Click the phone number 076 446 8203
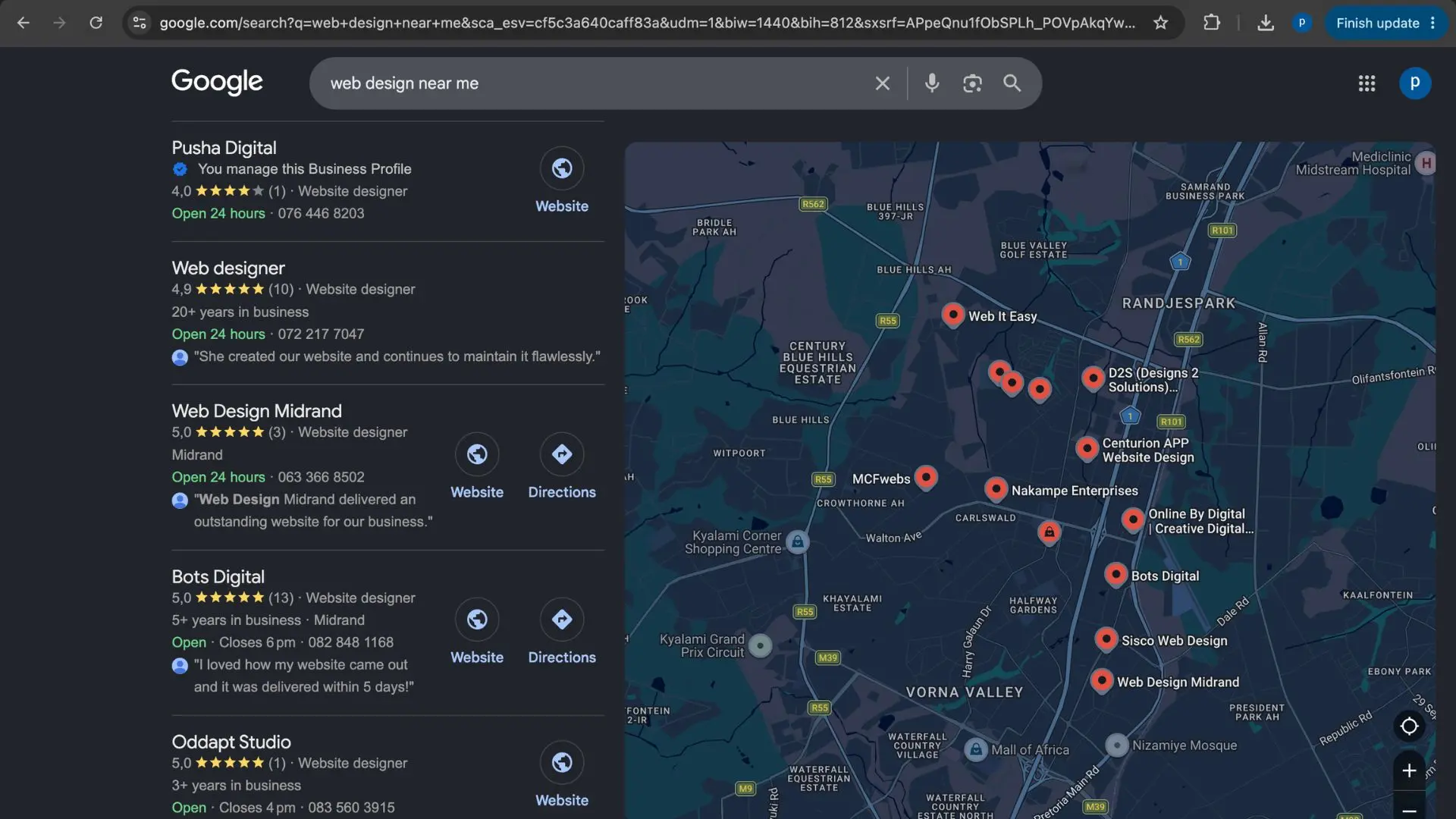Screen dimensions: 1456x819 pos(321,214)
